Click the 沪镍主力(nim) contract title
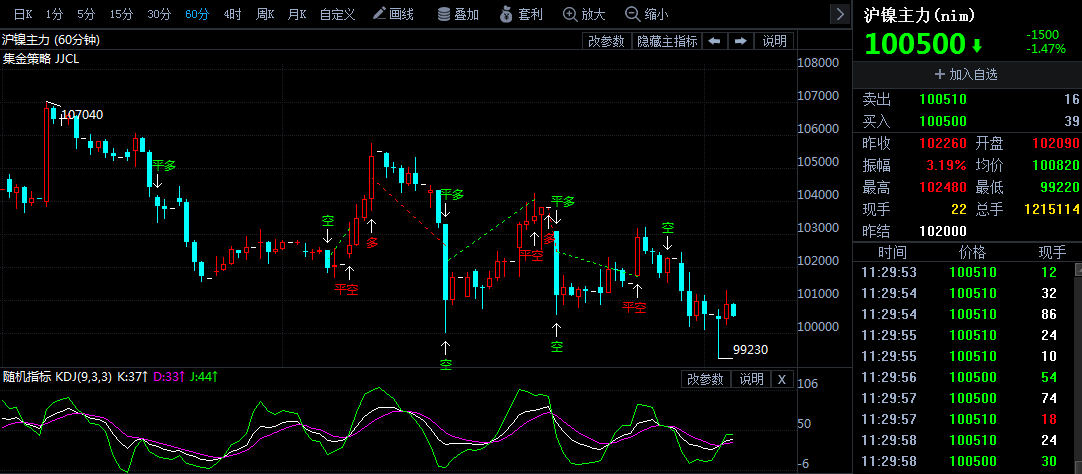This screenshot has height=474, width=1082. tap(921, 14)
